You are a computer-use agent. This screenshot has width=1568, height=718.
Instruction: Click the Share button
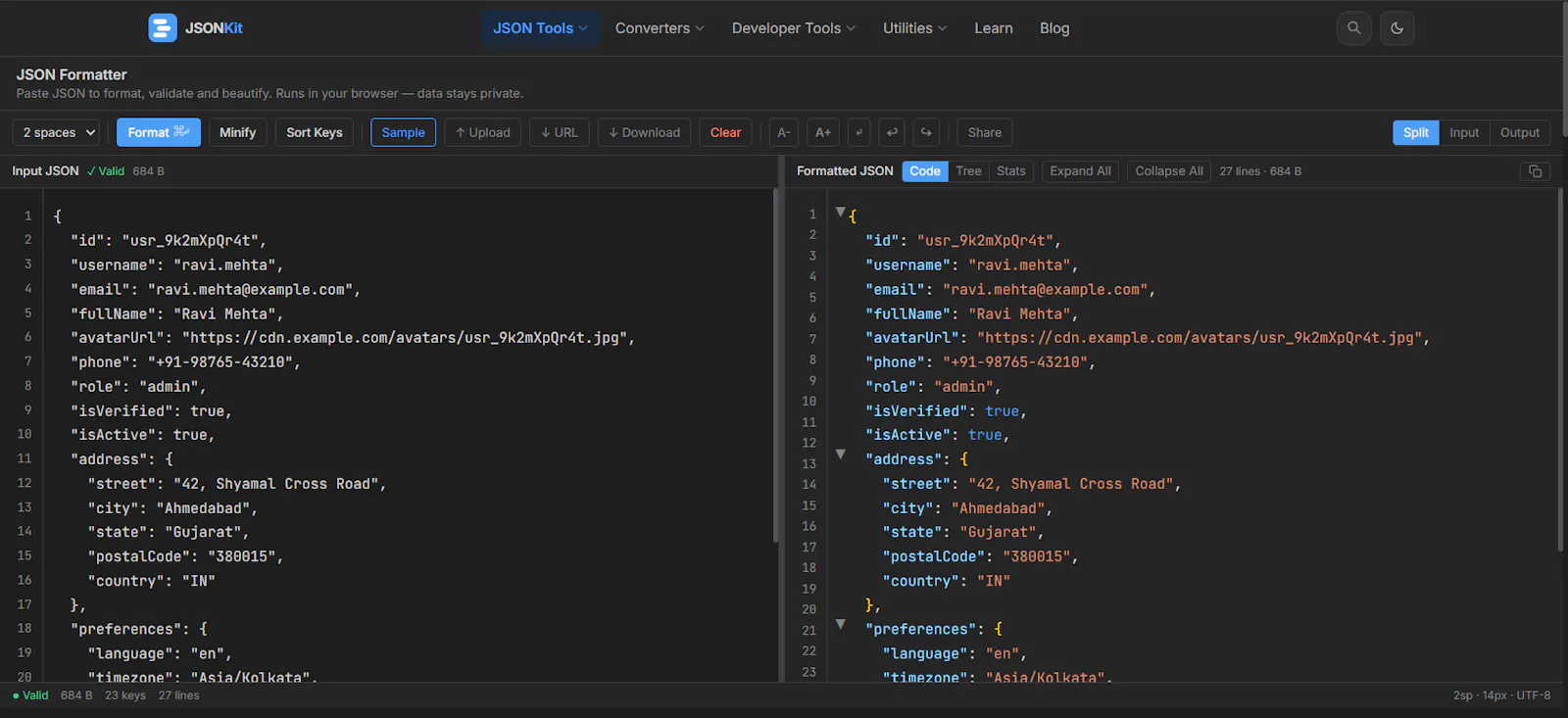[984, 132]
